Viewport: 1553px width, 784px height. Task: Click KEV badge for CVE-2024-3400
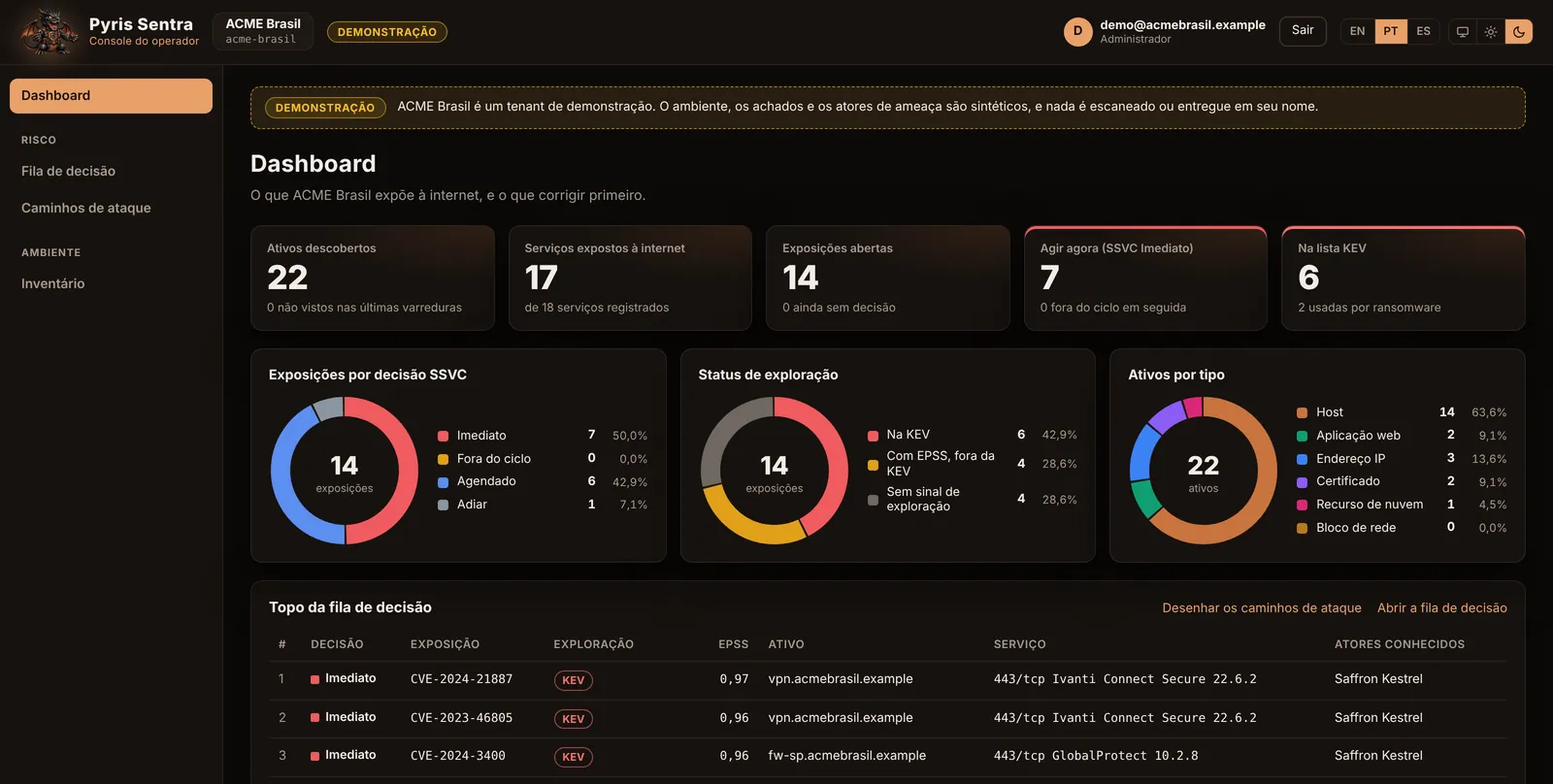(574, 758)
